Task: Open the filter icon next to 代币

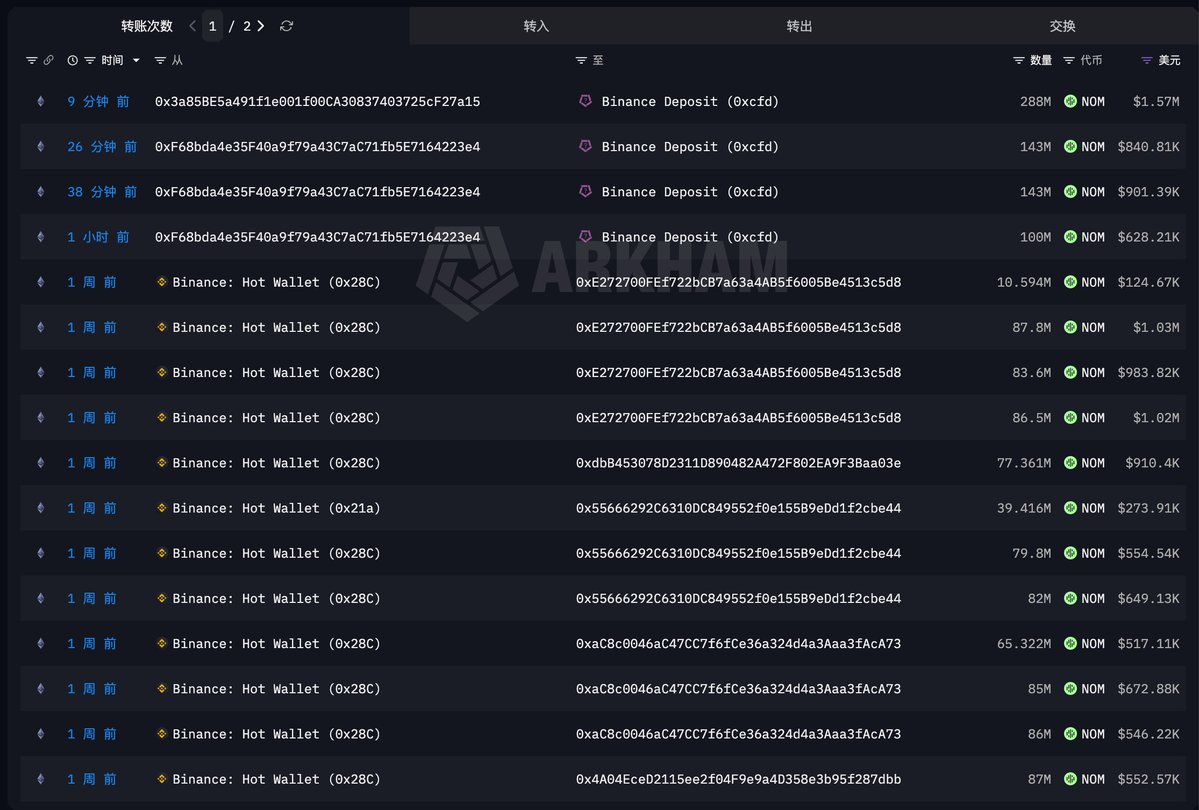Action: click(x=1069, y=60)
